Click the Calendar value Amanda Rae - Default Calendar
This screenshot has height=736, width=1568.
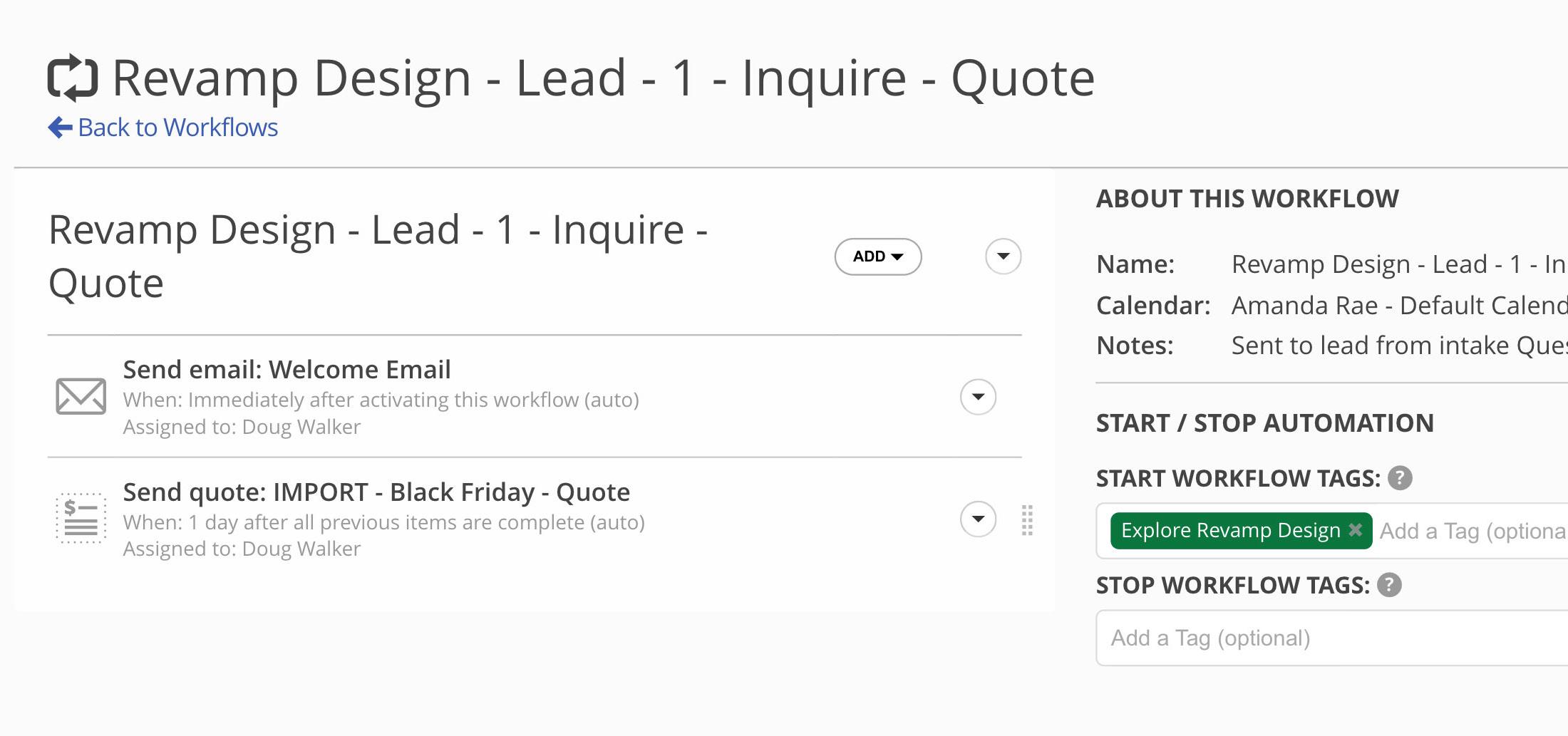click(x=1398, y=306)
